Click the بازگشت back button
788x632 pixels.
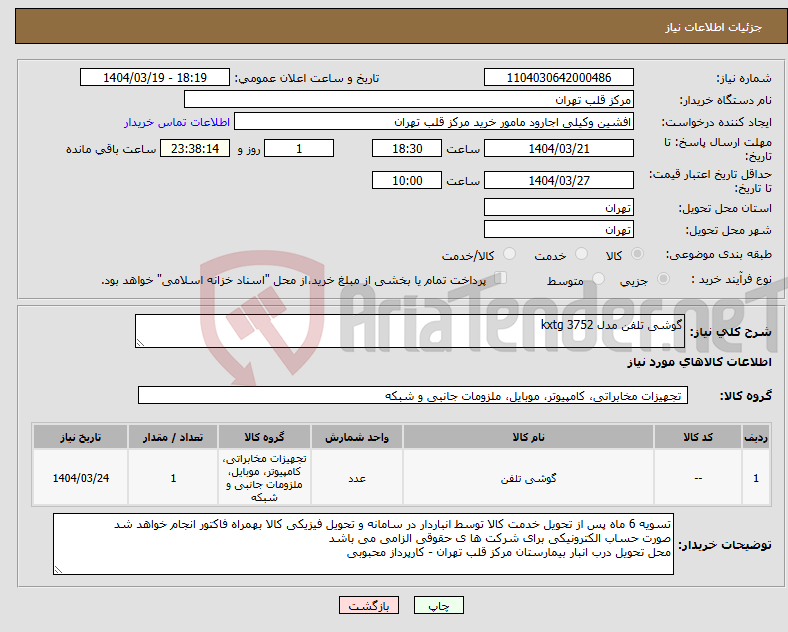pyautogui.click(x=369, y=605)
